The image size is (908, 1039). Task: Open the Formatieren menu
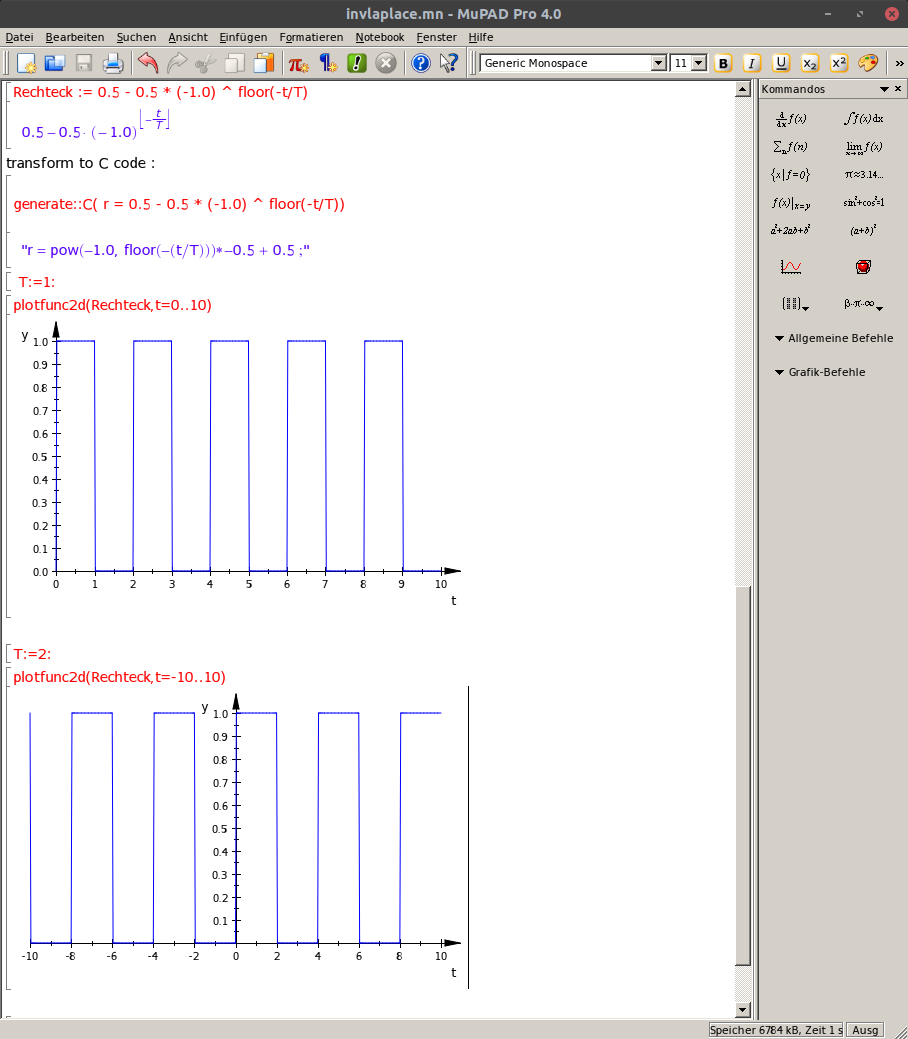311,37
